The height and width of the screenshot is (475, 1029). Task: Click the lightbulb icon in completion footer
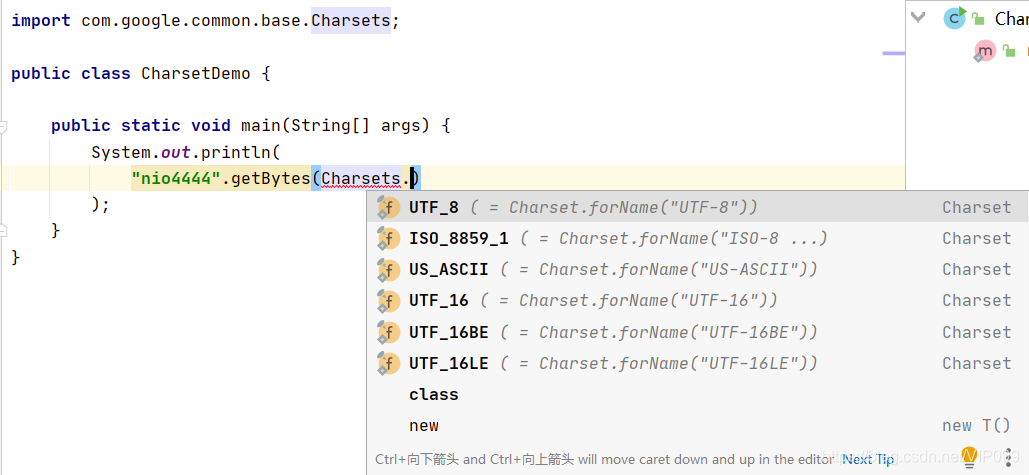click(970, 455)
